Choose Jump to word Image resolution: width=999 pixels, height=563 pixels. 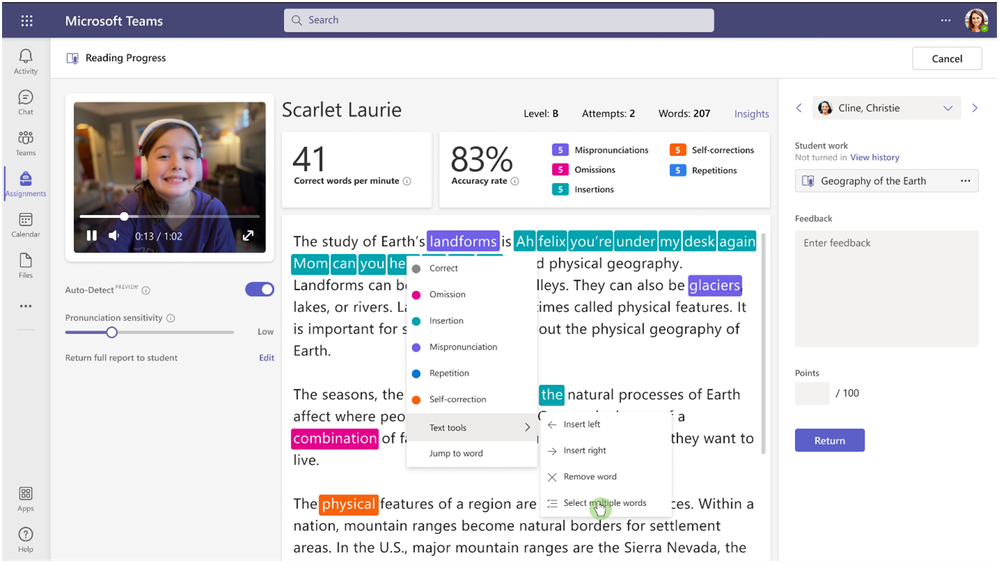472,453
